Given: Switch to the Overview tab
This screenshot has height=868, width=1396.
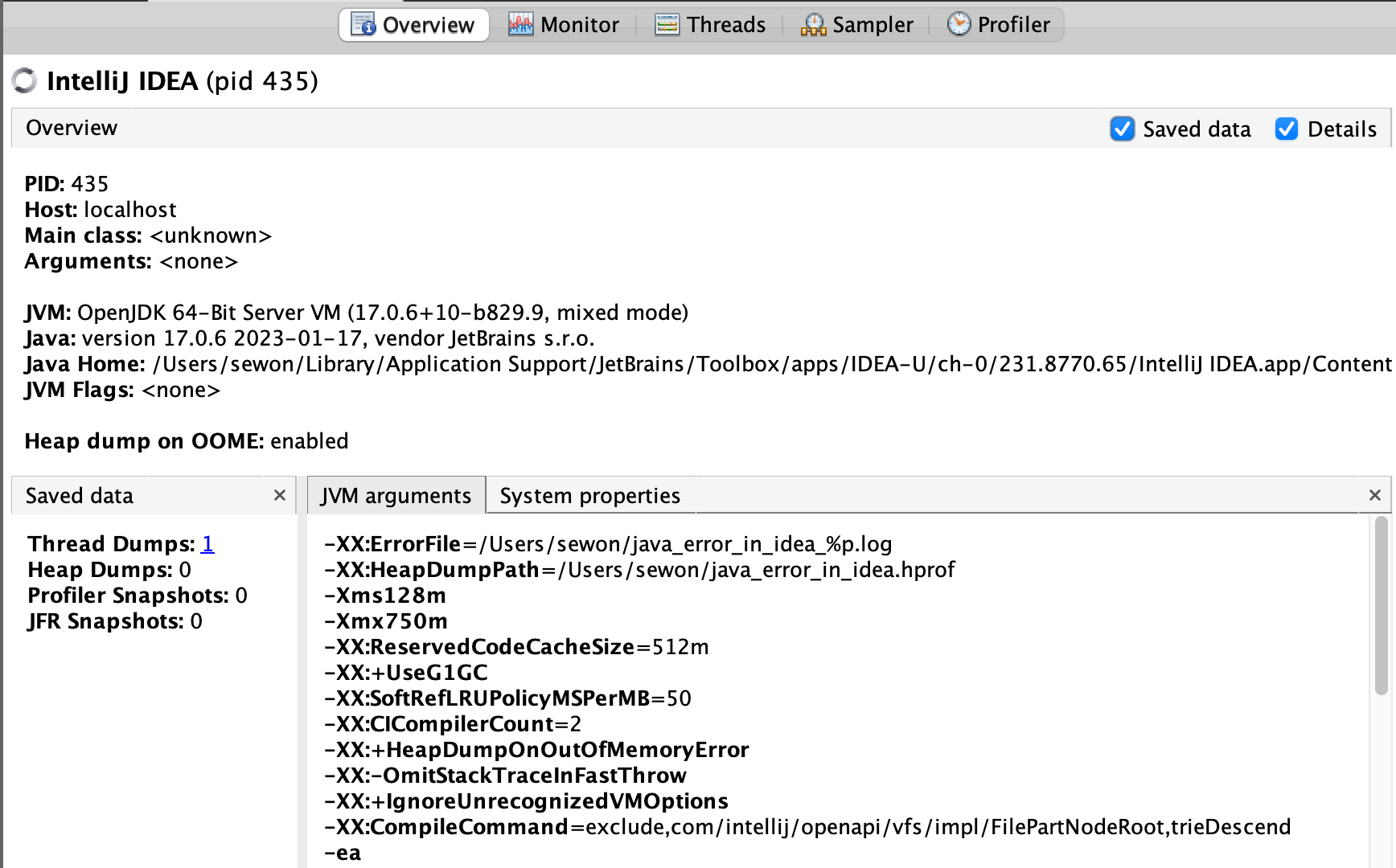Looking at the screenshot, I should [x=413, y=25].
